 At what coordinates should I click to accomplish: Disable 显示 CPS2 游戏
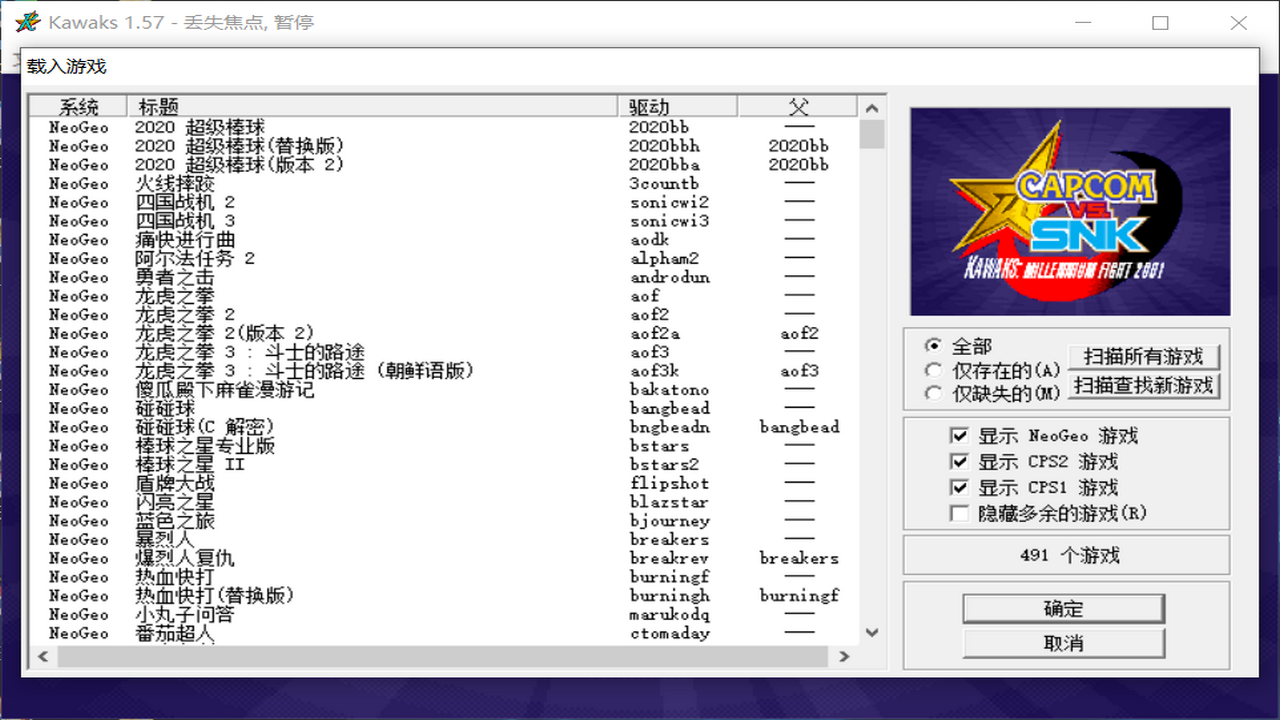point(960,462)
